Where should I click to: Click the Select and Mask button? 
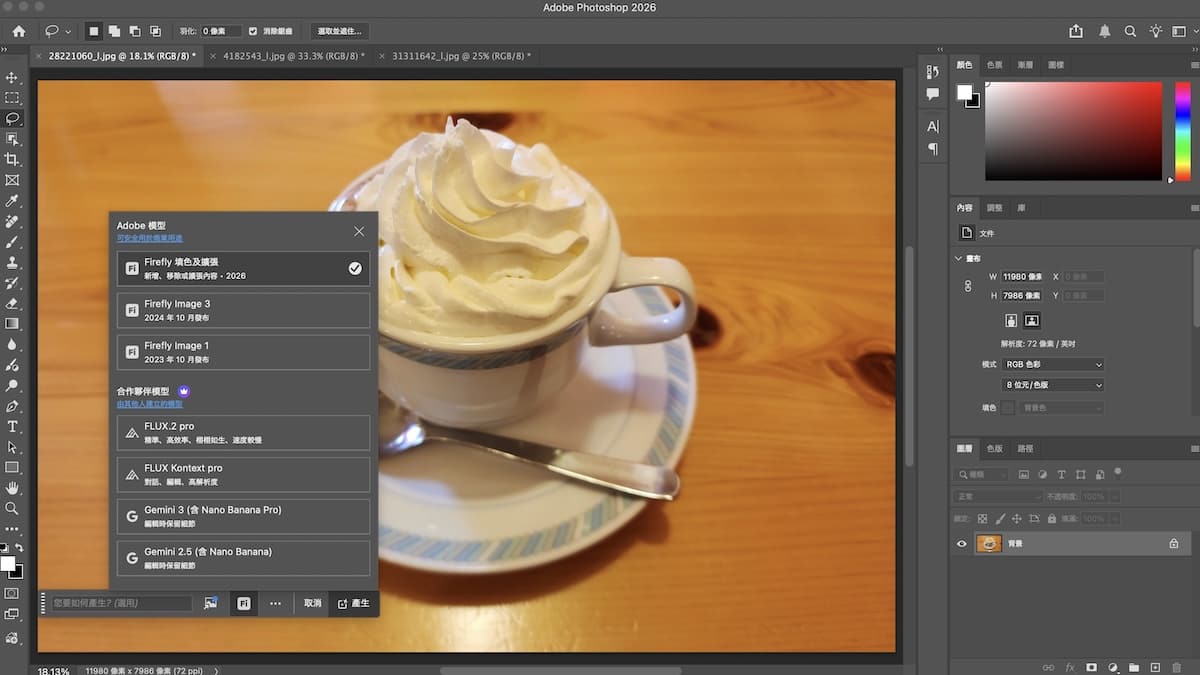[x=339, y=31]
